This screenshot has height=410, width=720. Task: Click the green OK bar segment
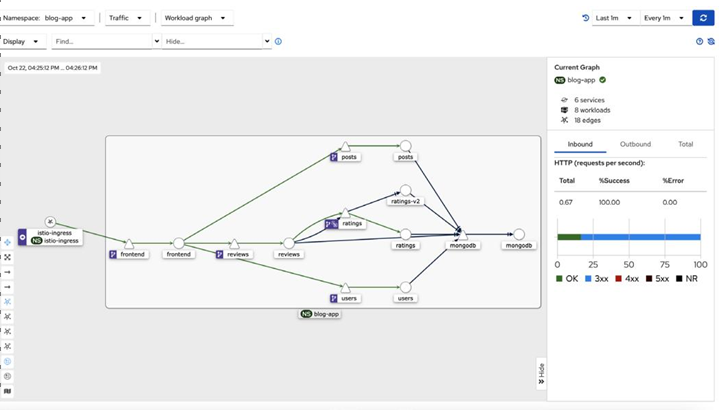pyautogui.click(x=569, y=237)
